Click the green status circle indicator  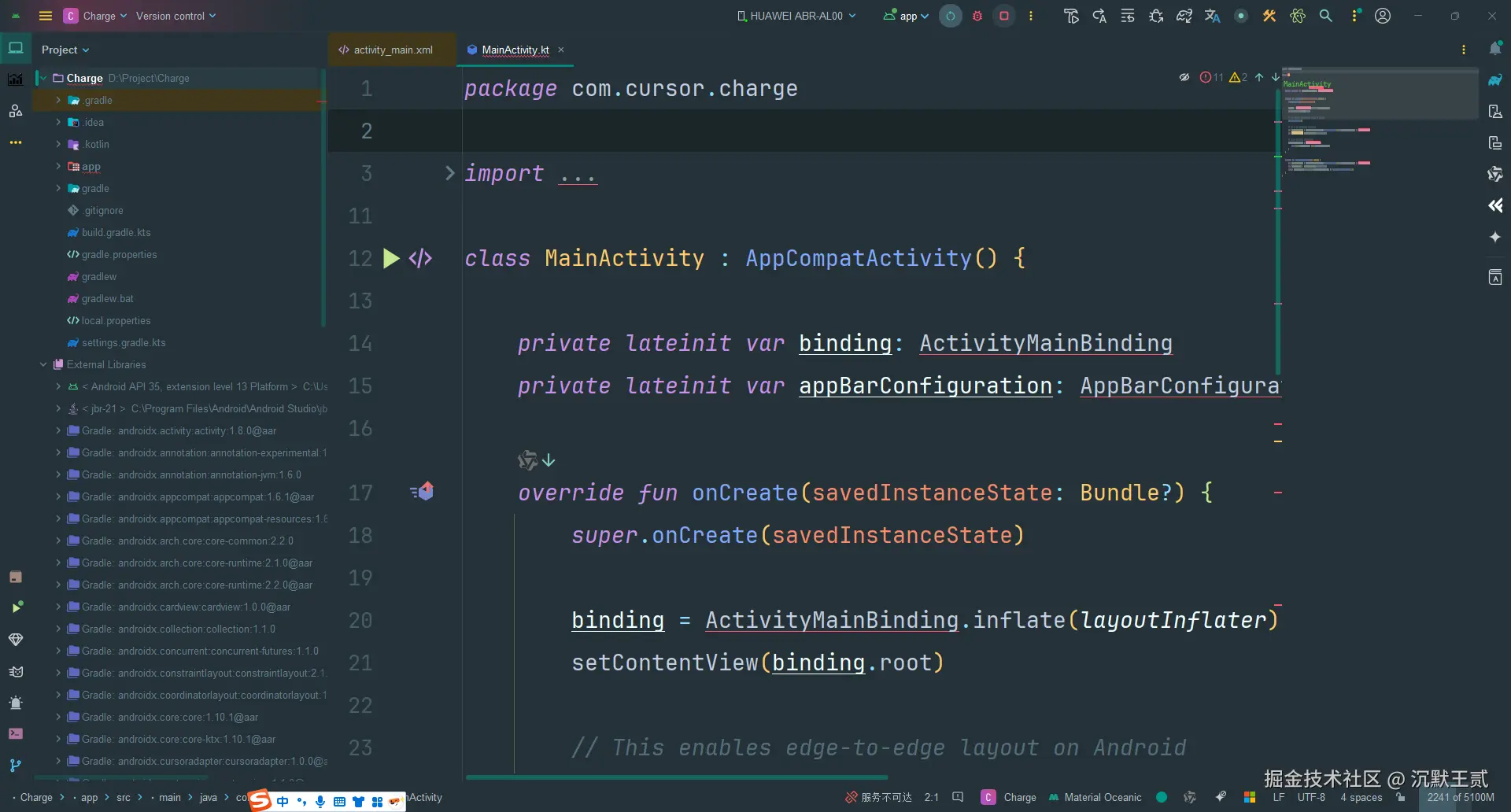coord(1162,797)
